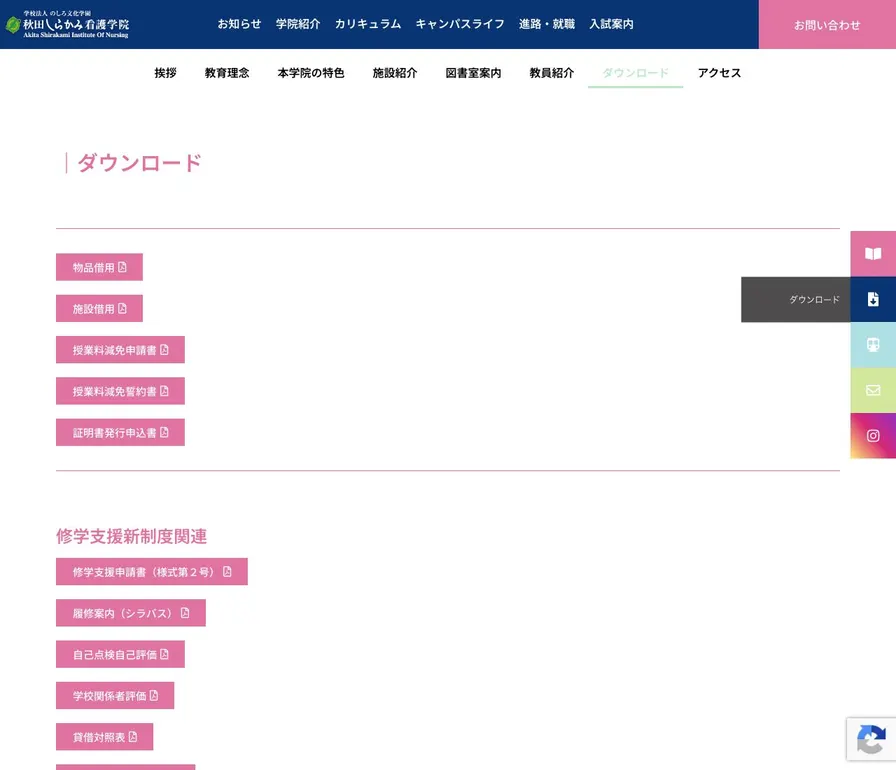Screen dimensions: 896x770
Task: Click the Akita Shirakami Institute of Nursing logo
Action: (67, 24)
